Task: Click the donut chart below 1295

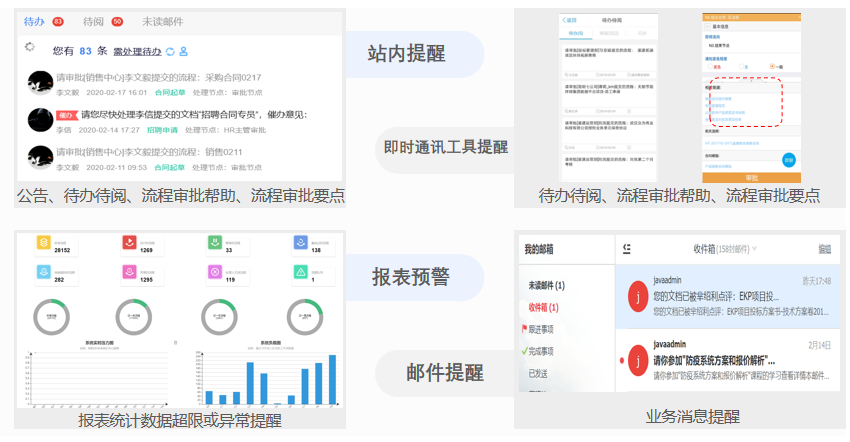Action: click(x=134, y=317)
